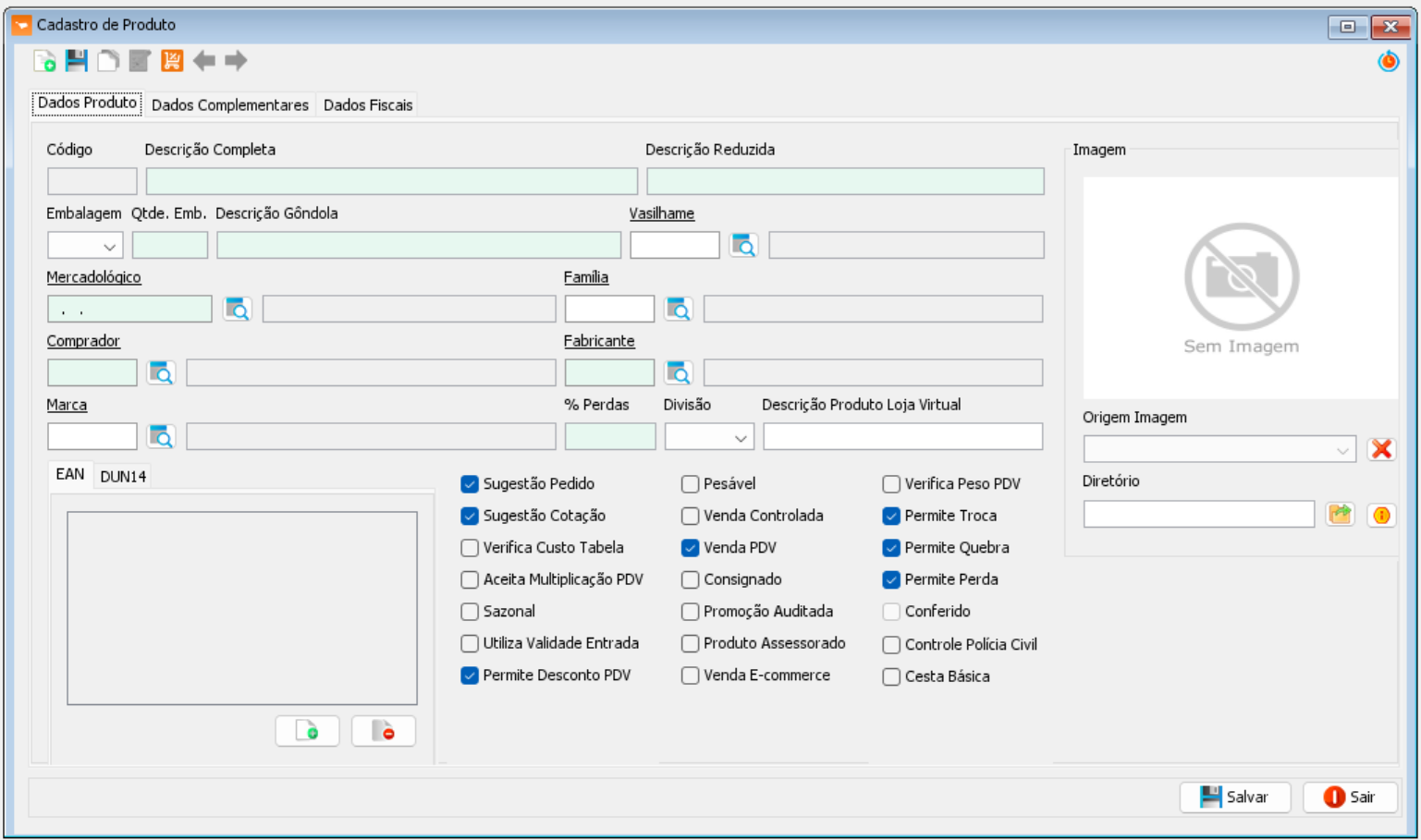1421x840 pixels.
Task: Open the Fabricante search lookup
Action: (679, 372)
